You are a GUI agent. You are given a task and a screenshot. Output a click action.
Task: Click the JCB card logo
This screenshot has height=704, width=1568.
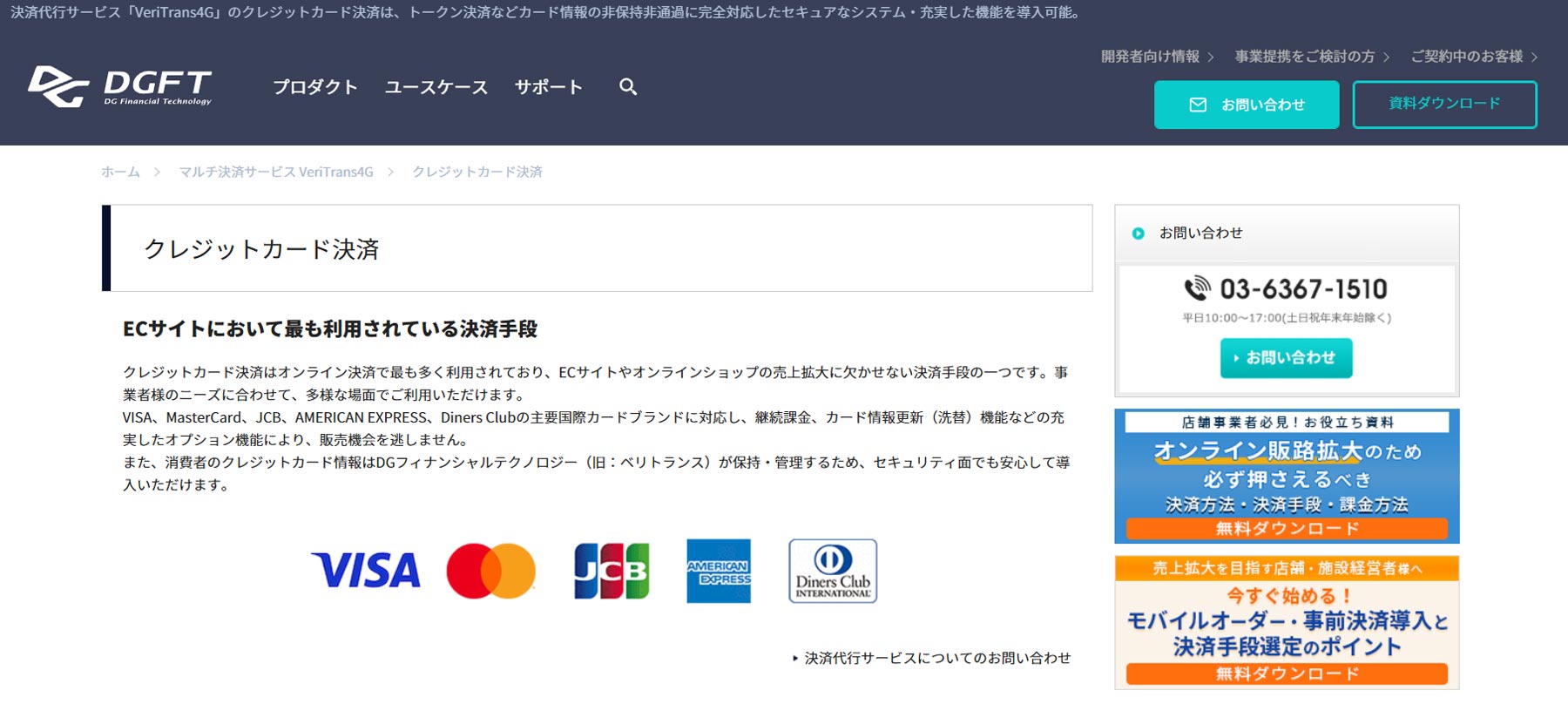coord(612,571)
